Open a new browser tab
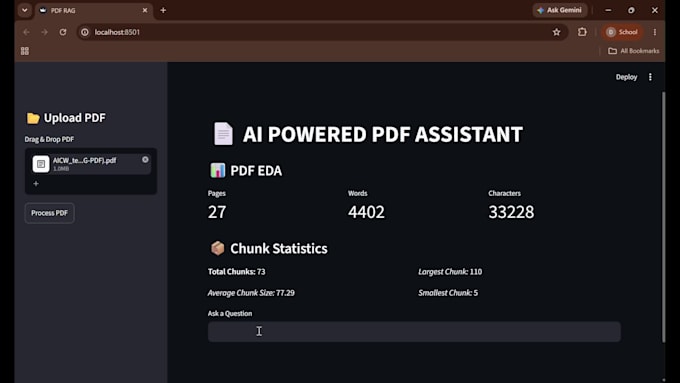The height and width of the screenshot is (383, 680). [x=163, y=10]
